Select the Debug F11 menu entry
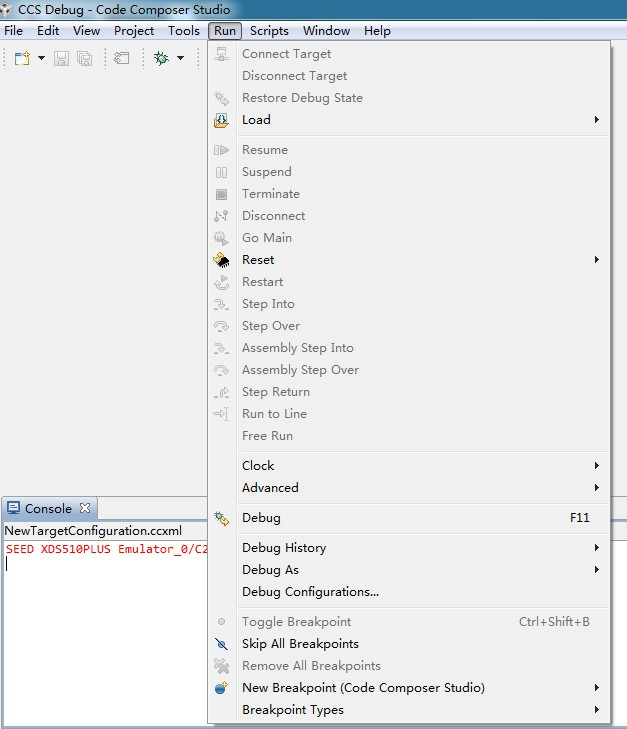This screenshot has height=729, width=627. [409, 517]
